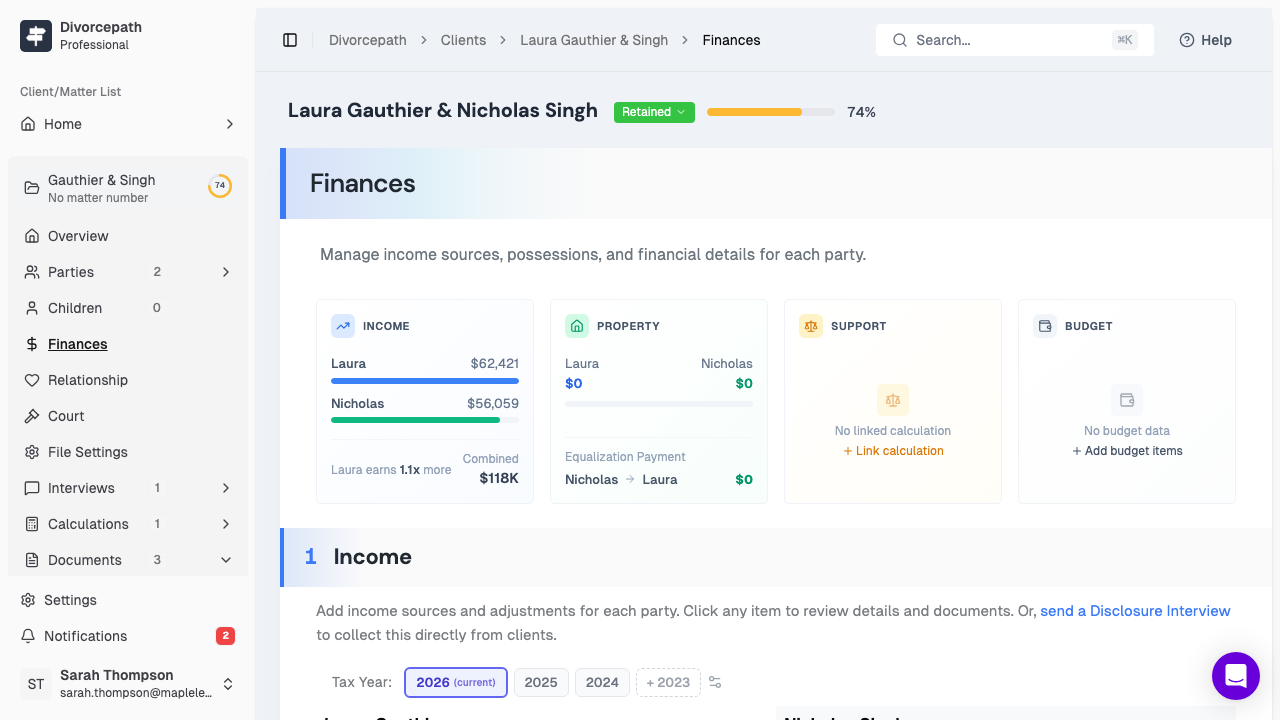Expand the Parties submenu chevron
Screen dimensions: 1280x720
[226, 272]
